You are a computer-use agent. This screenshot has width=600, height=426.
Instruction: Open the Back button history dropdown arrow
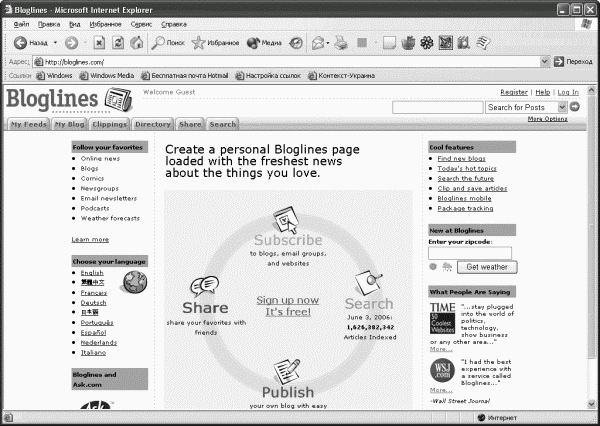(x=55, y=42)
